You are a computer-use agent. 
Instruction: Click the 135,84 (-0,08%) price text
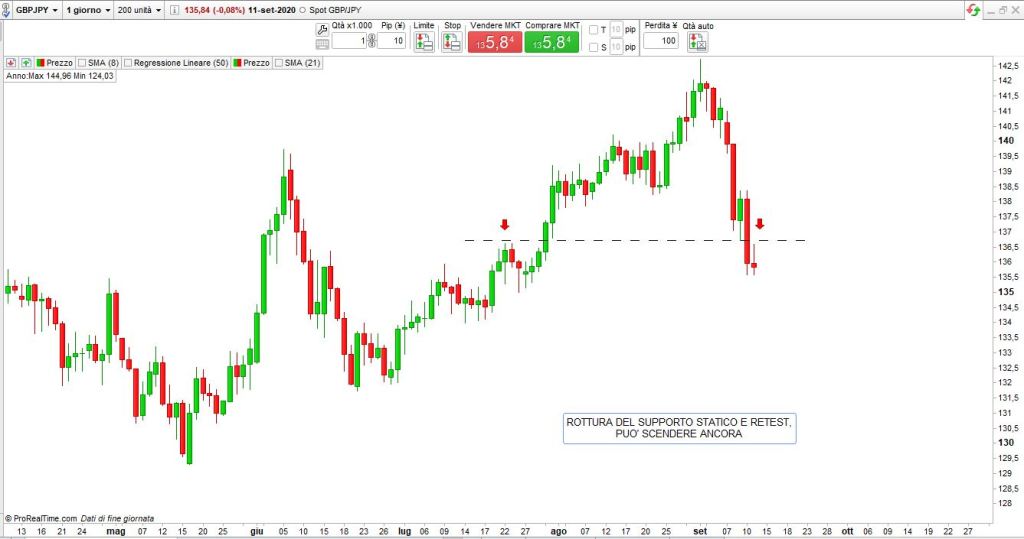(214, 10)
